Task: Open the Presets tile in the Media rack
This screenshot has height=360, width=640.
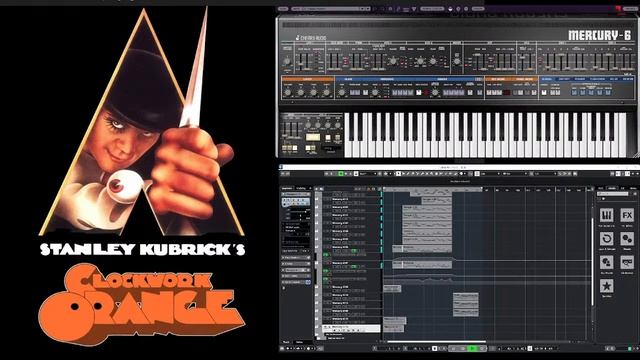Action: click(x=627, y=239)
